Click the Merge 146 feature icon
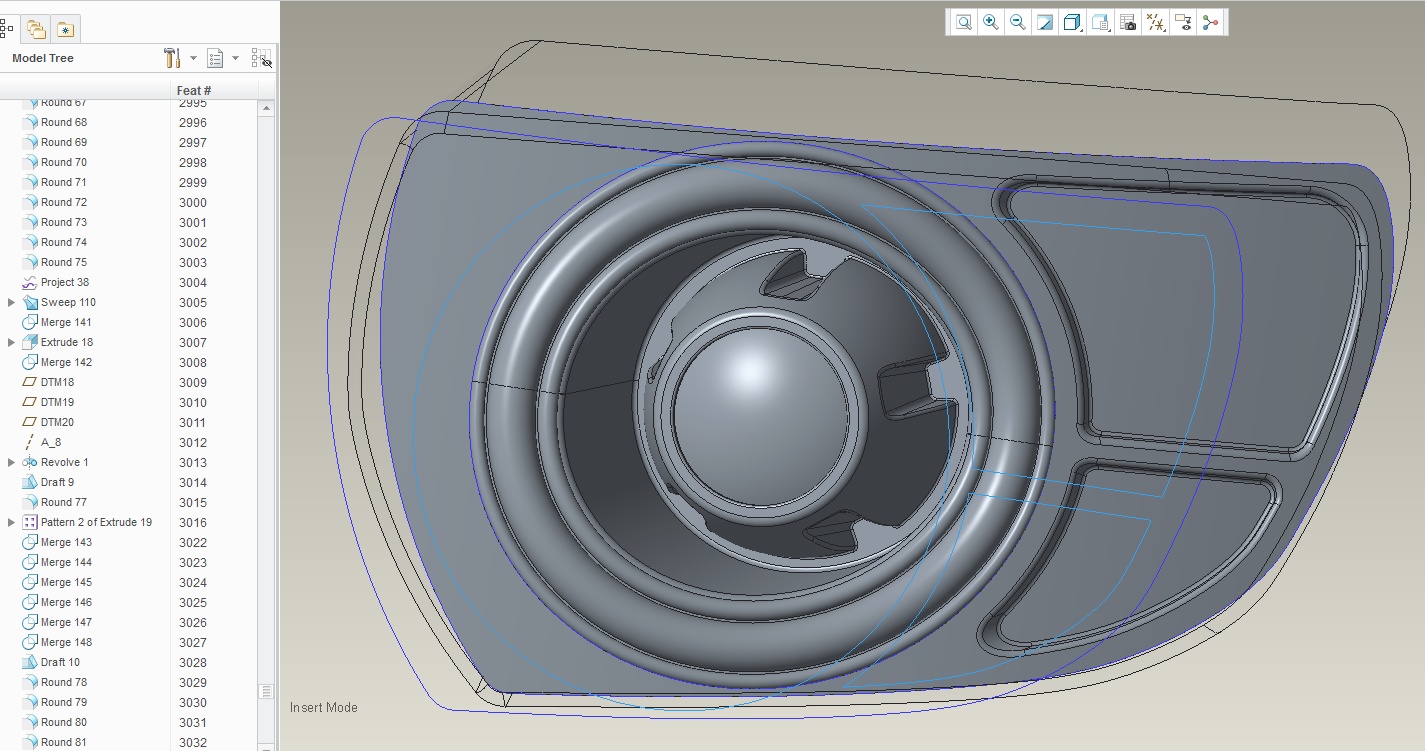Screen dimensions: 1425x751 pyautogui.click(x=29, y=602)
